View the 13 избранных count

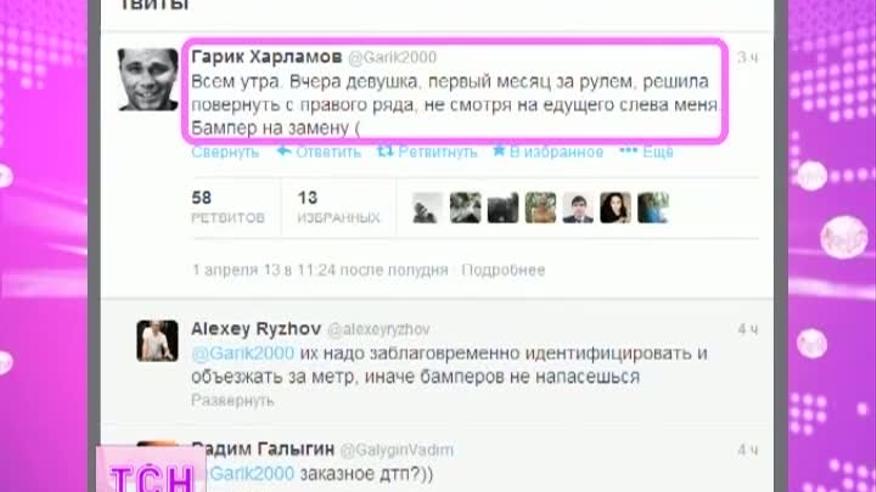tap(339, 207)
